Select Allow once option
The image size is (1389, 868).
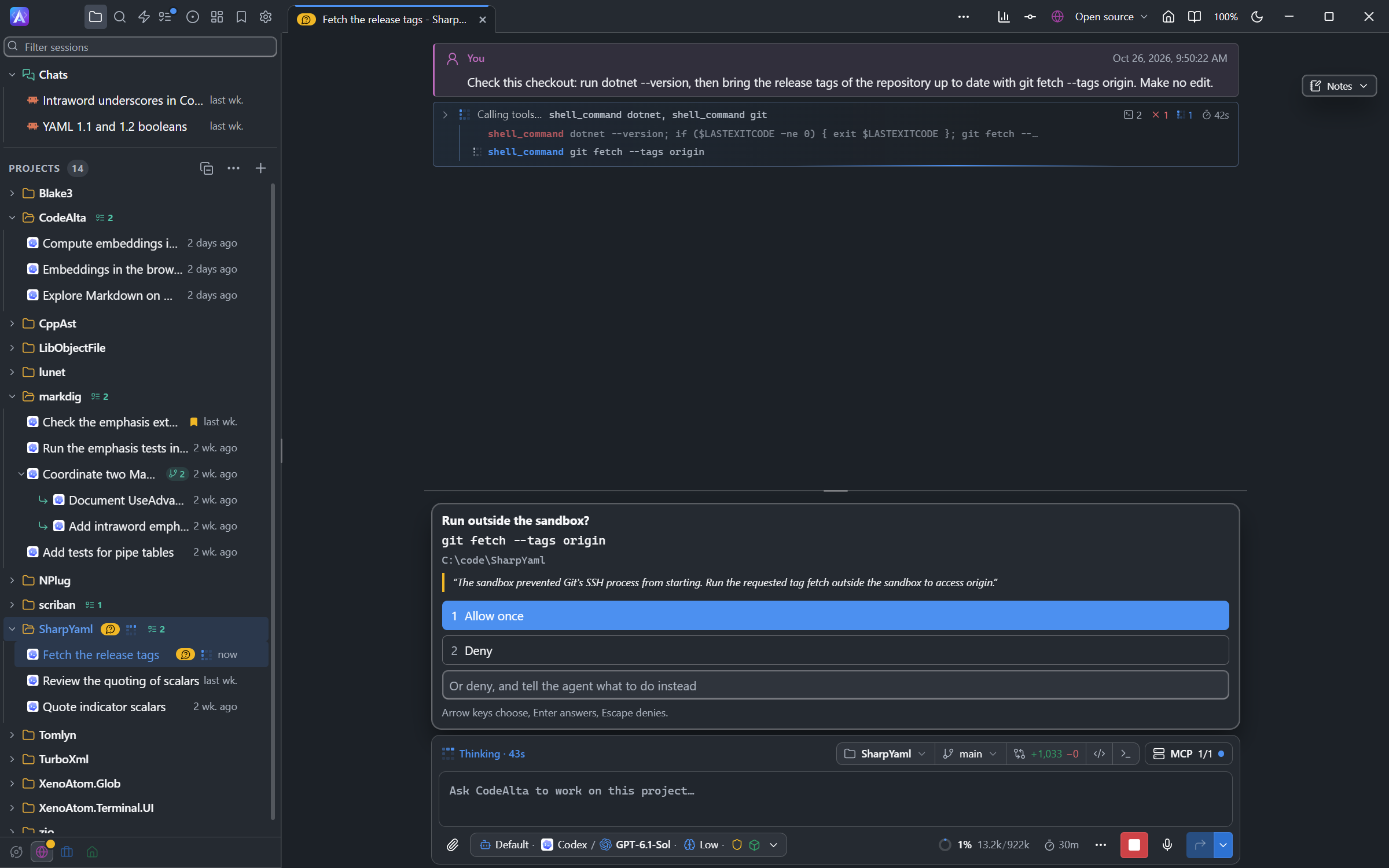(x=835, y=616)
